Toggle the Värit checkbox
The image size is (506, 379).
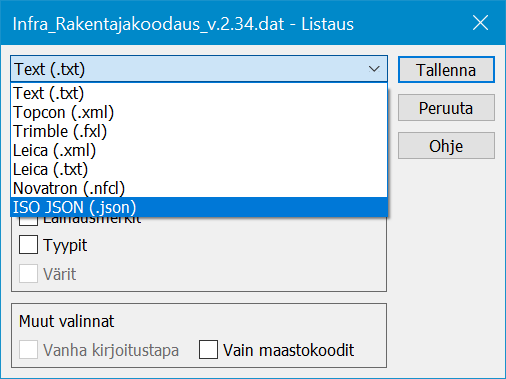click(28, 274)
